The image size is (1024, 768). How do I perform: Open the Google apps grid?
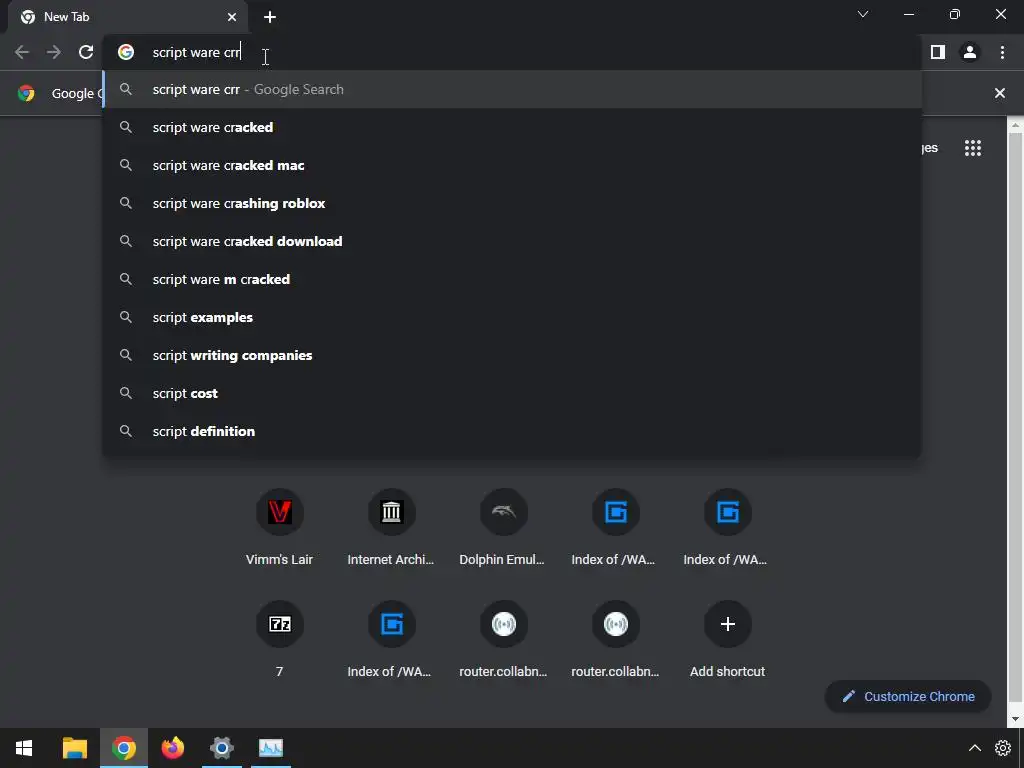coord(972,148)
